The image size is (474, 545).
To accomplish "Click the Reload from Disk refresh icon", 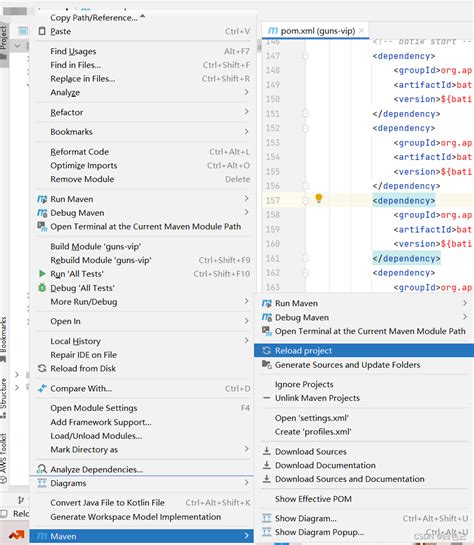I will point(42,368).
